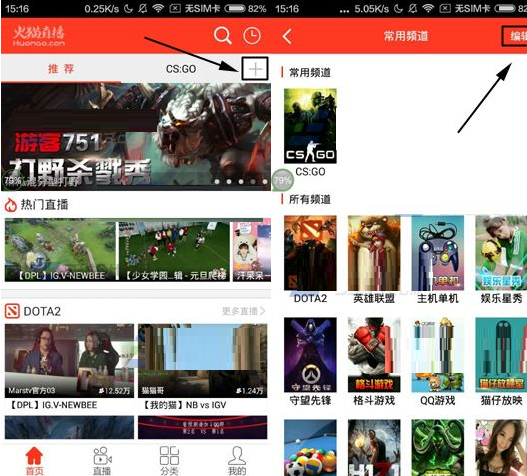
Task: Select the 猫仔放映 channel cover
Action: tap(501, 355)
